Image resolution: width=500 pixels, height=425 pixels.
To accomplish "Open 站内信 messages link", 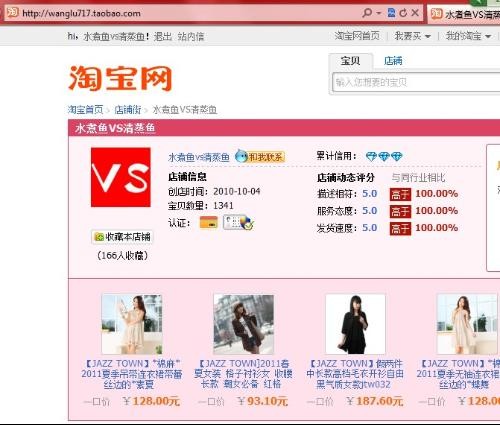I will pos(191,36).
